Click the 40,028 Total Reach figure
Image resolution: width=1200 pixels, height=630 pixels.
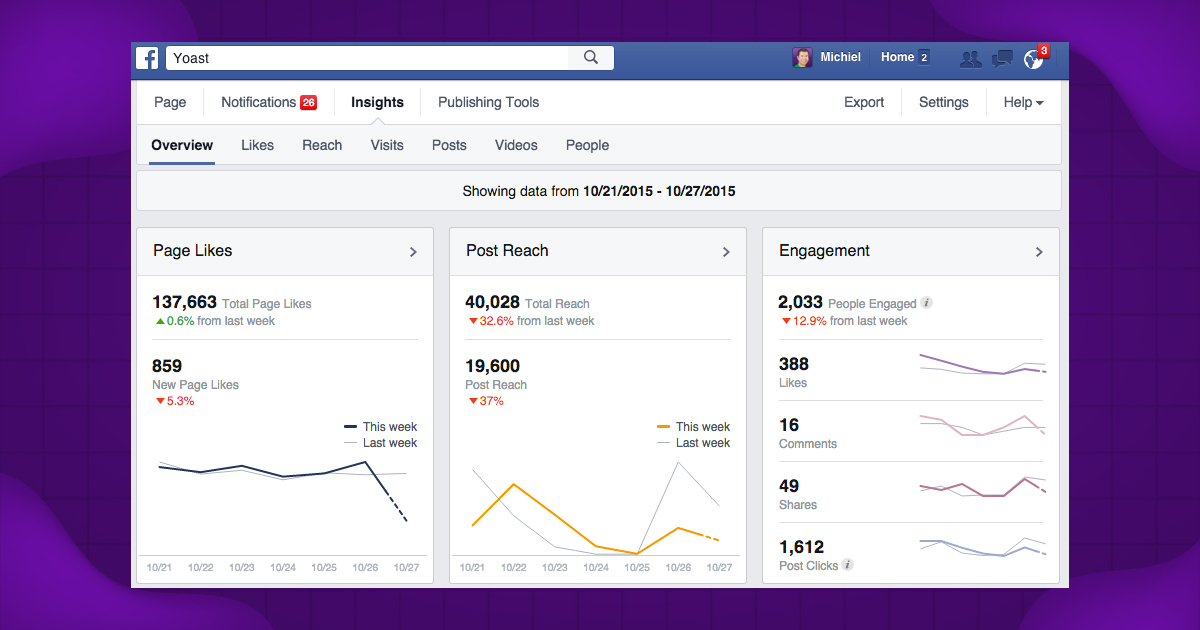492,302
